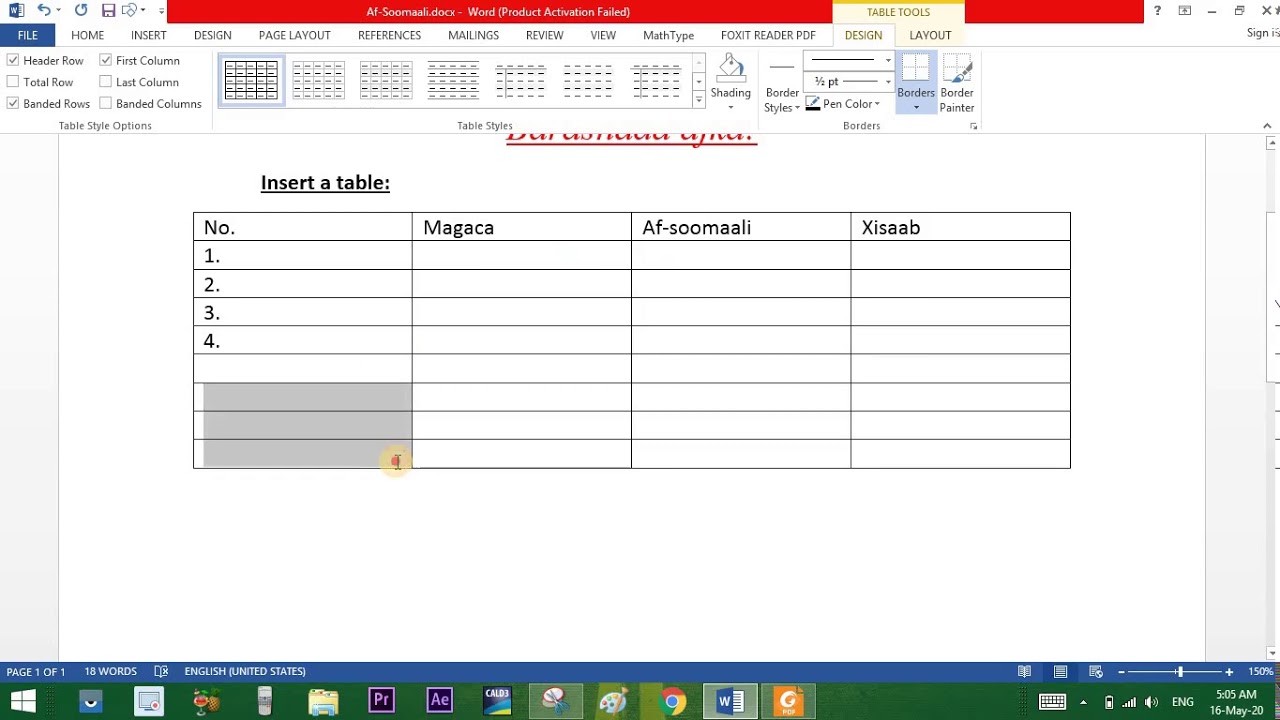Switch to the Table Tools LAYOUT tab
The height and width of the screenshot is (720, 1280).
930,35
